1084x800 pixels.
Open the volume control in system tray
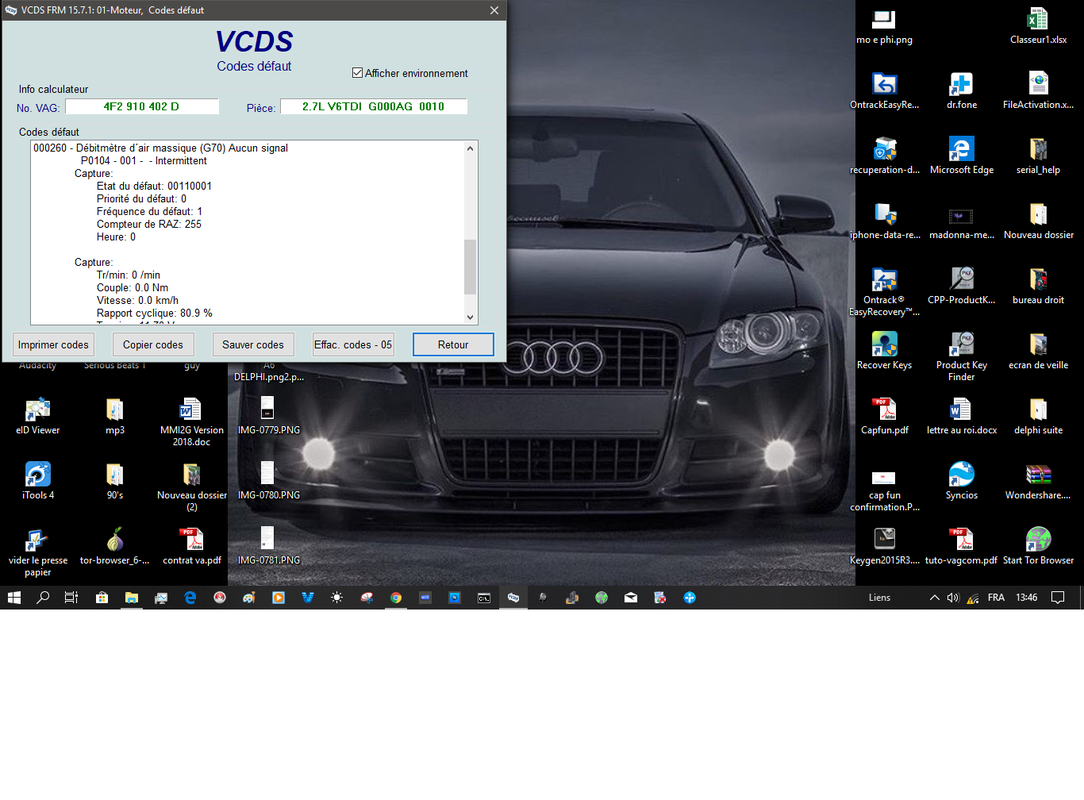tap(953, 597)
